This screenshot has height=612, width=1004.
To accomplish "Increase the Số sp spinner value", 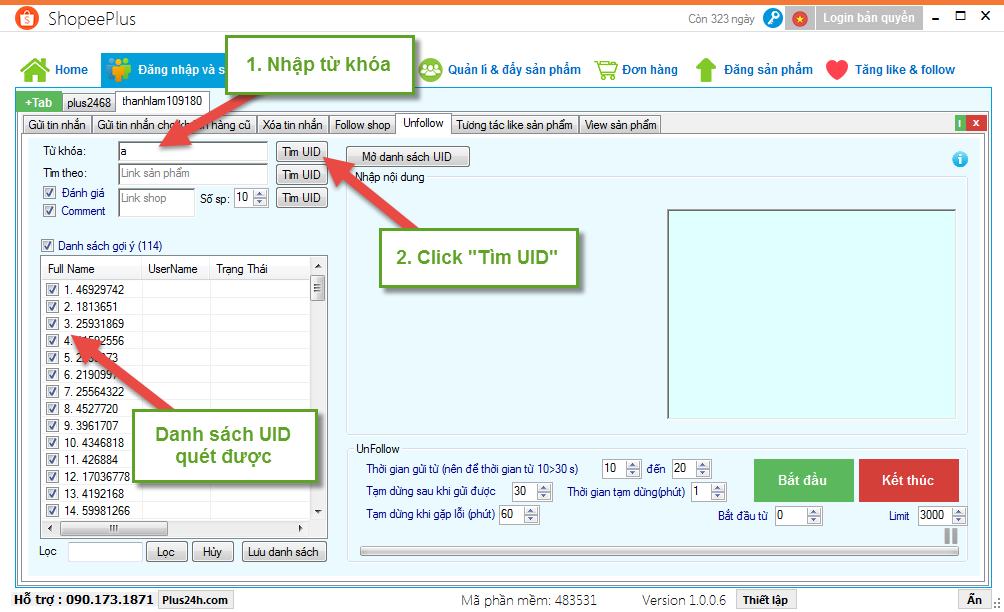I will pos(261,193).
